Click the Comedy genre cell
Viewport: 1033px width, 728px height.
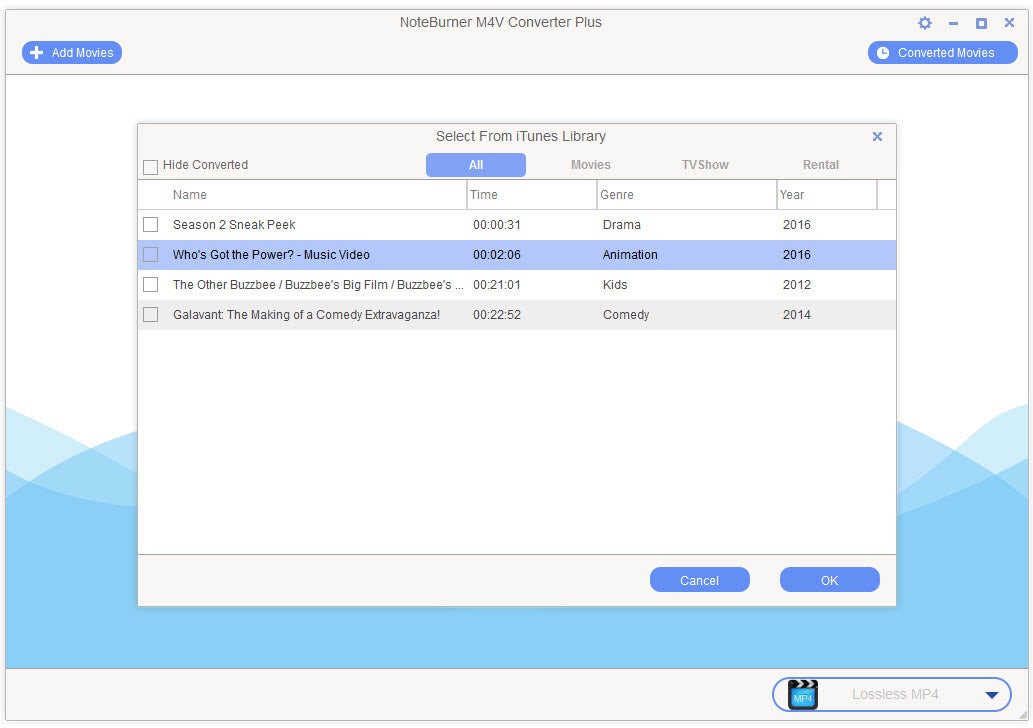point(626,315)
